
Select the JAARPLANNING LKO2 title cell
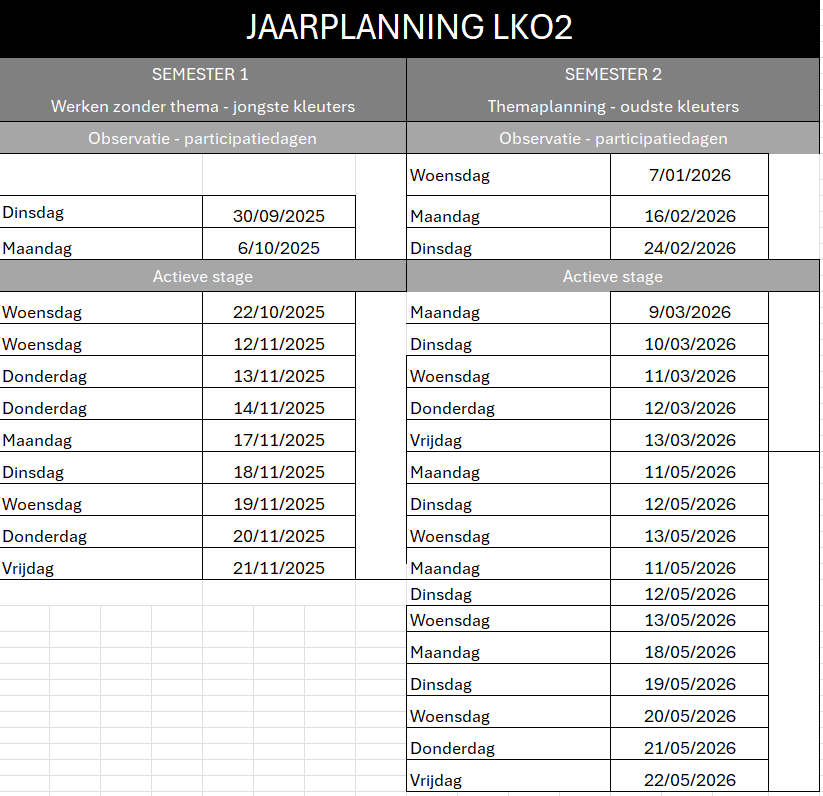[x=410, y=28]
